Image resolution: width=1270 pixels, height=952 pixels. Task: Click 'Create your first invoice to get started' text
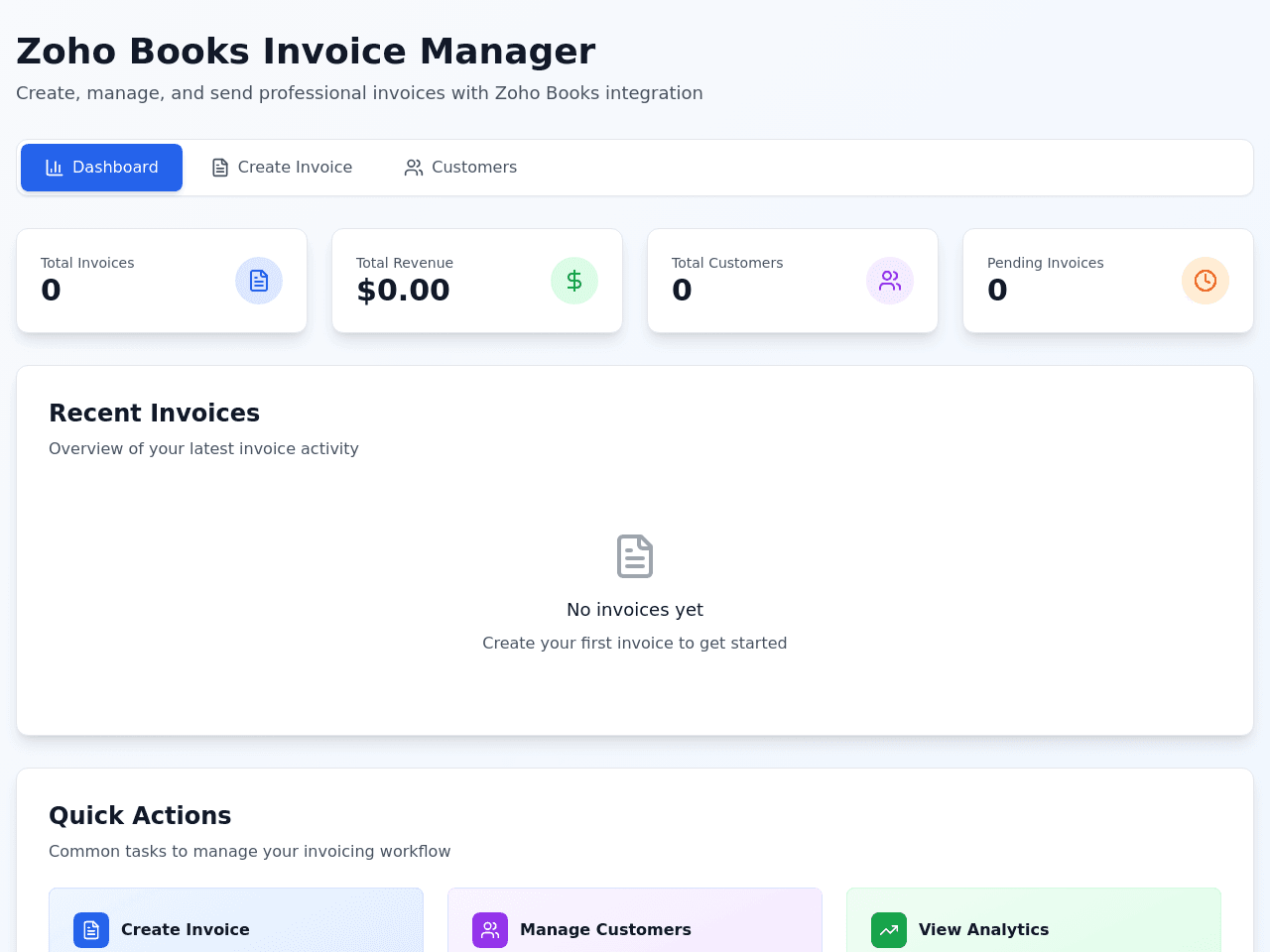[635, 643]
